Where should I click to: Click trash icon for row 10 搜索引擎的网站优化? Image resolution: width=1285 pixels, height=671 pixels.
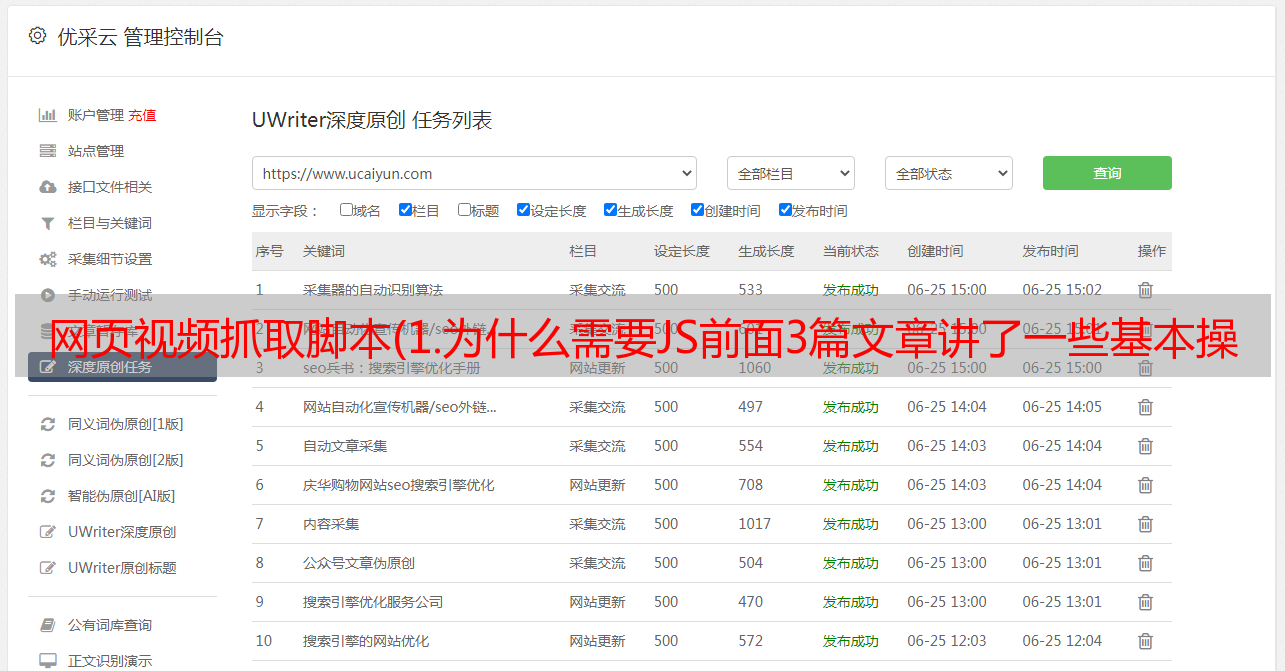(1145, 641)
